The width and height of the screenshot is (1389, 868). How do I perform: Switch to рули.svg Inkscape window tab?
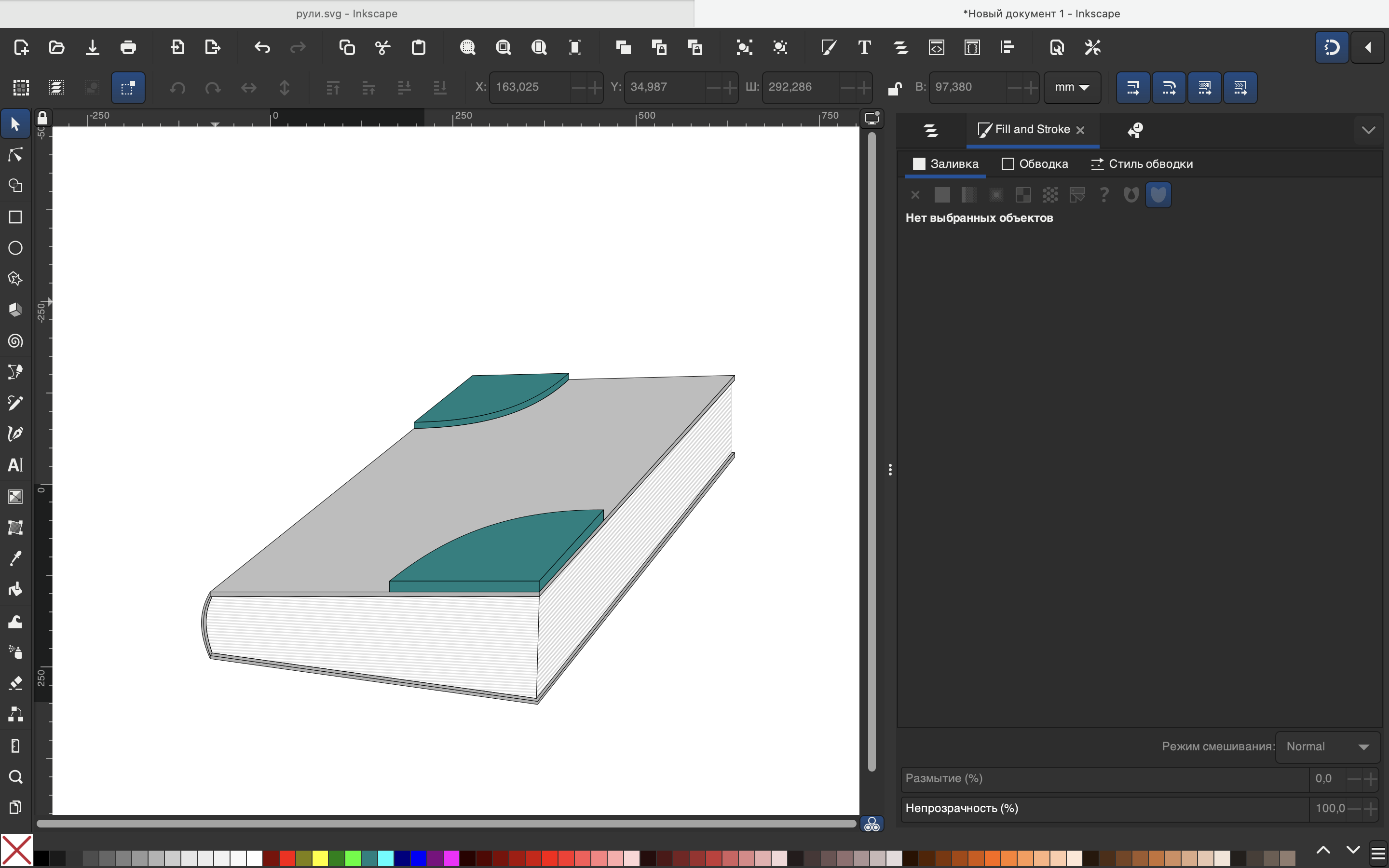point(347,14)
